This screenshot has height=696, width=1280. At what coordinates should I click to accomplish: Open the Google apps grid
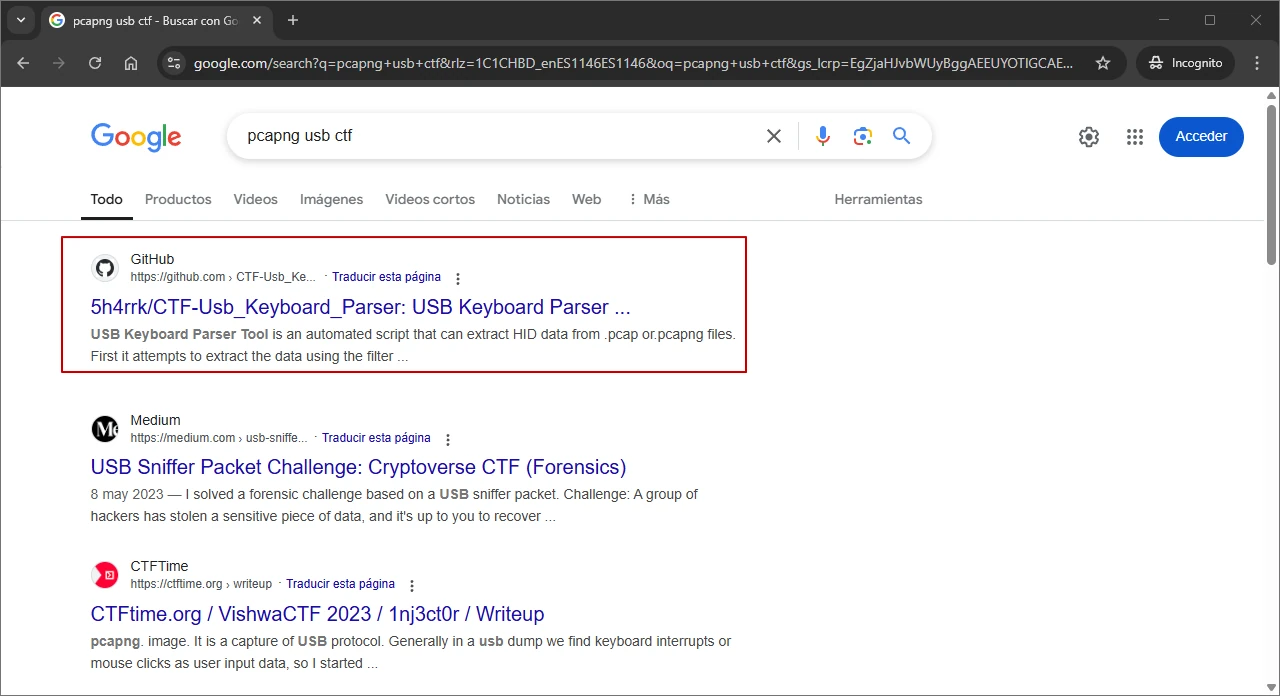1134,137
